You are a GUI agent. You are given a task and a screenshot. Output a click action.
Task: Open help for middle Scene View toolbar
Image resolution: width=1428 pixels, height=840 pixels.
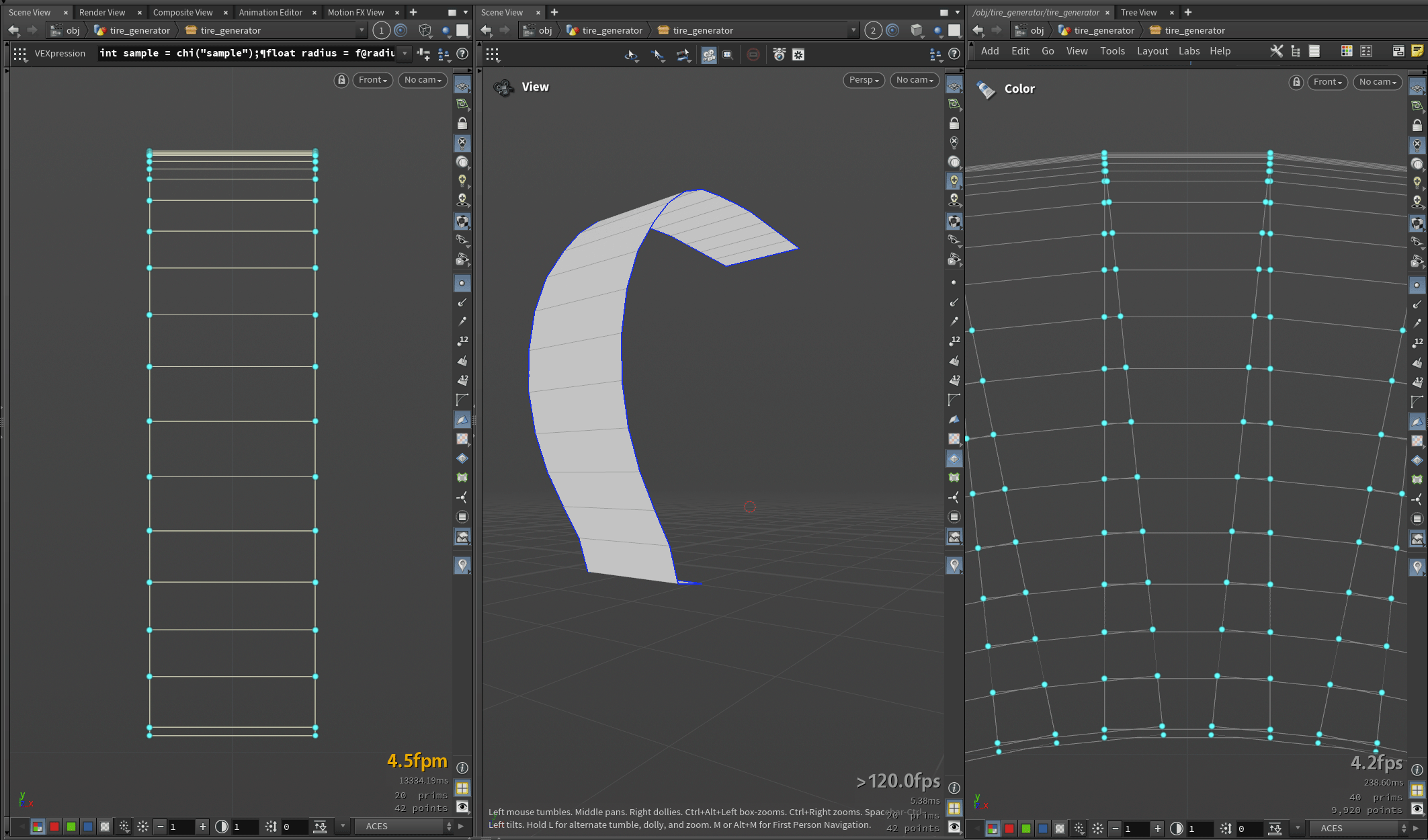click(954, 54)
